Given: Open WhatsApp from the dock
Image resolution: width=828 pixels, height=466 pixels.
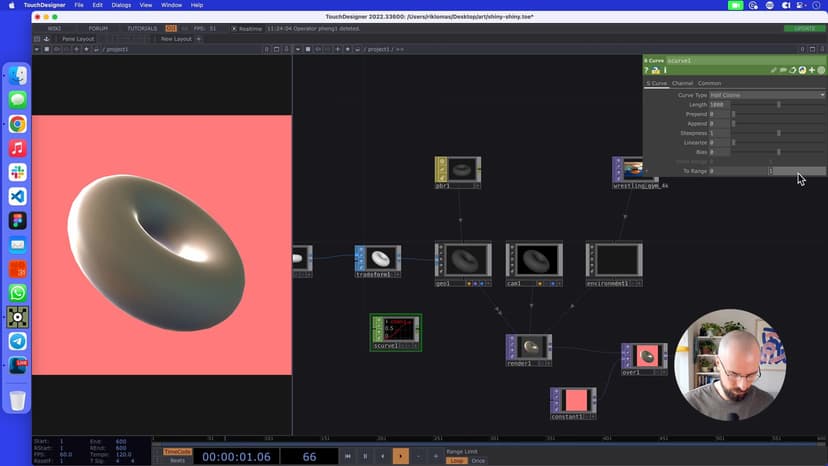Looking at the screenshot, I should tap(17, 293).
